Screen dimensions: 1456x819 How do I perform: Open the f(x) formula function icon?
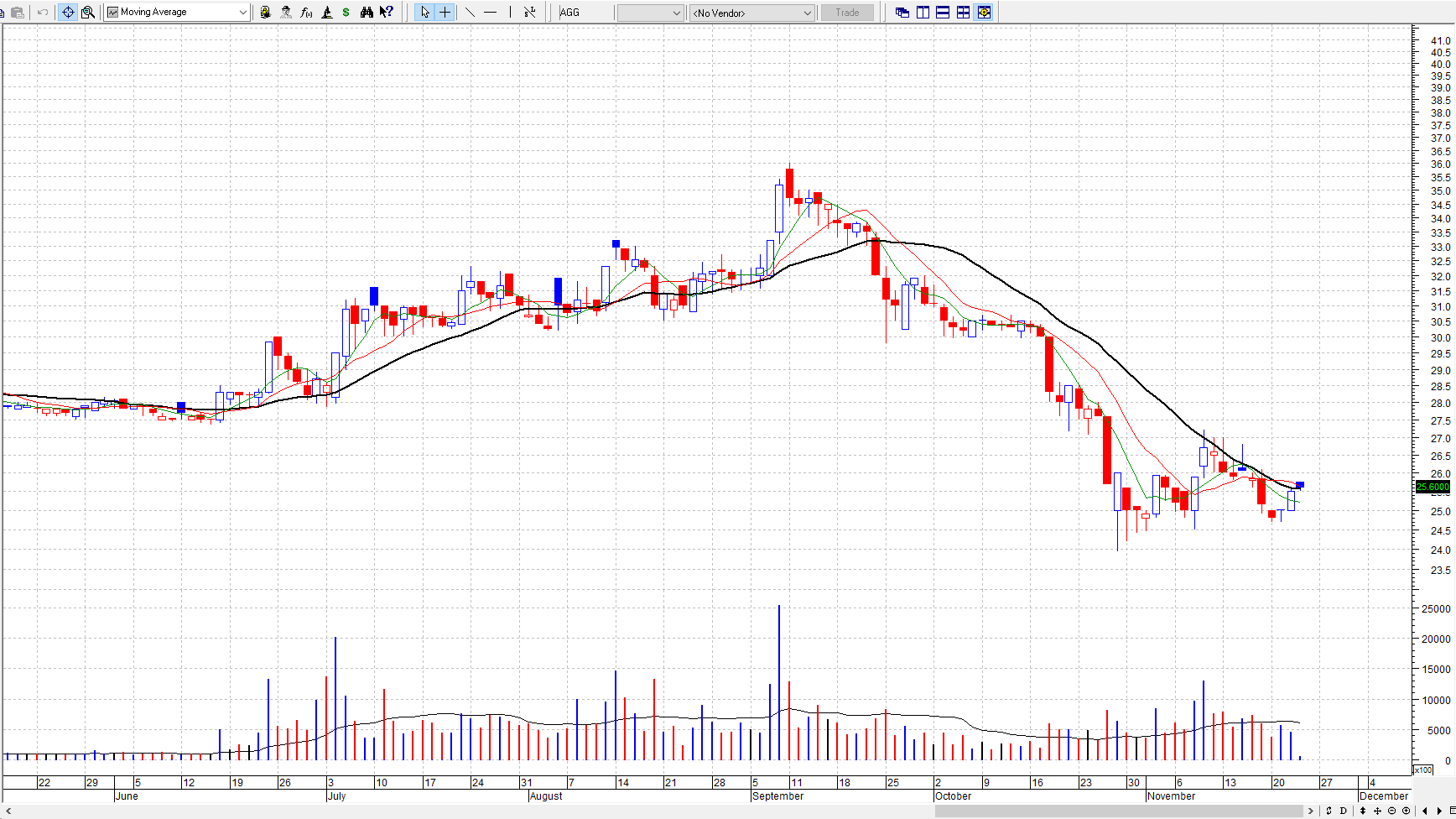click(x=306, y=13)
